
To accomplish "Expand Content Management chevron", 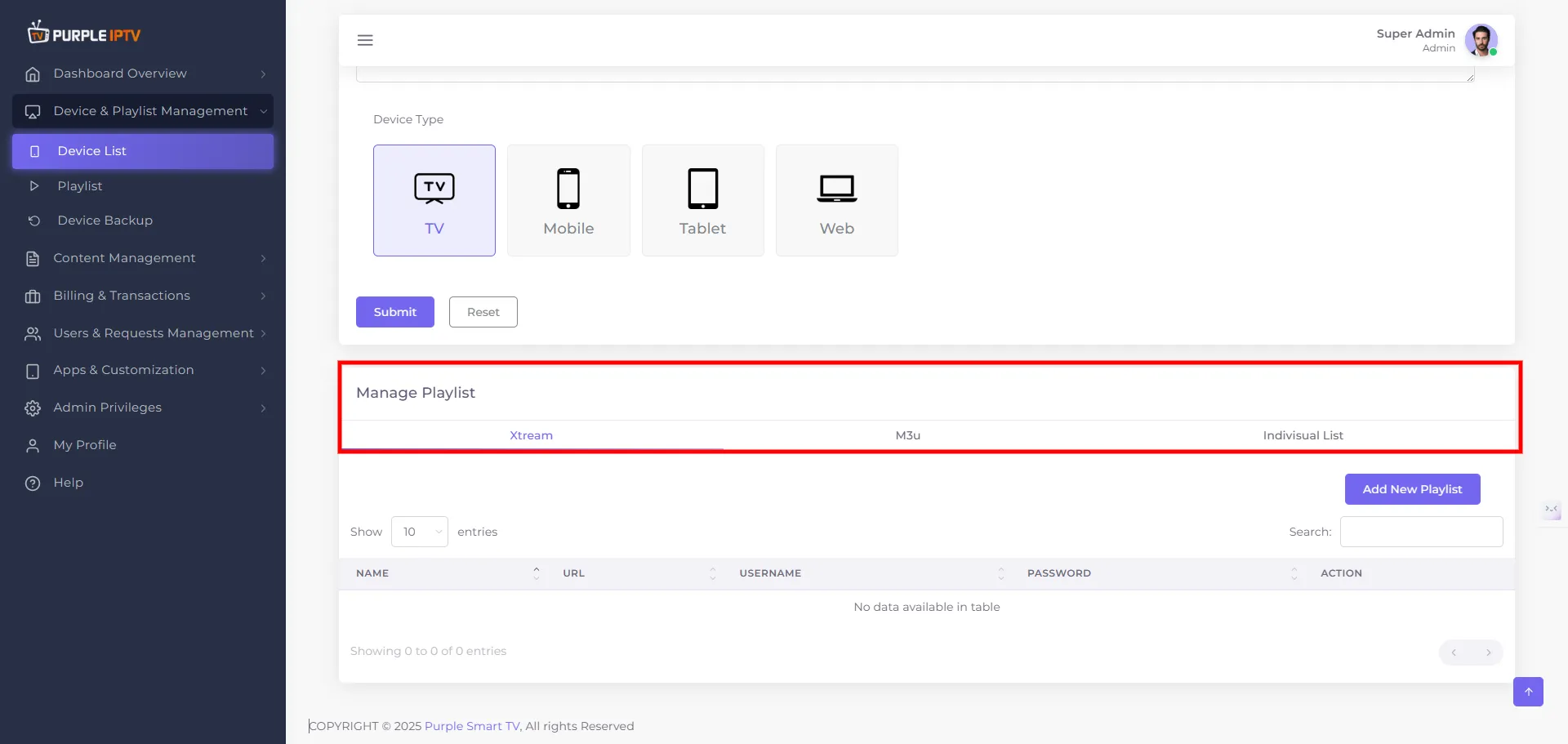I will point(263,259).
